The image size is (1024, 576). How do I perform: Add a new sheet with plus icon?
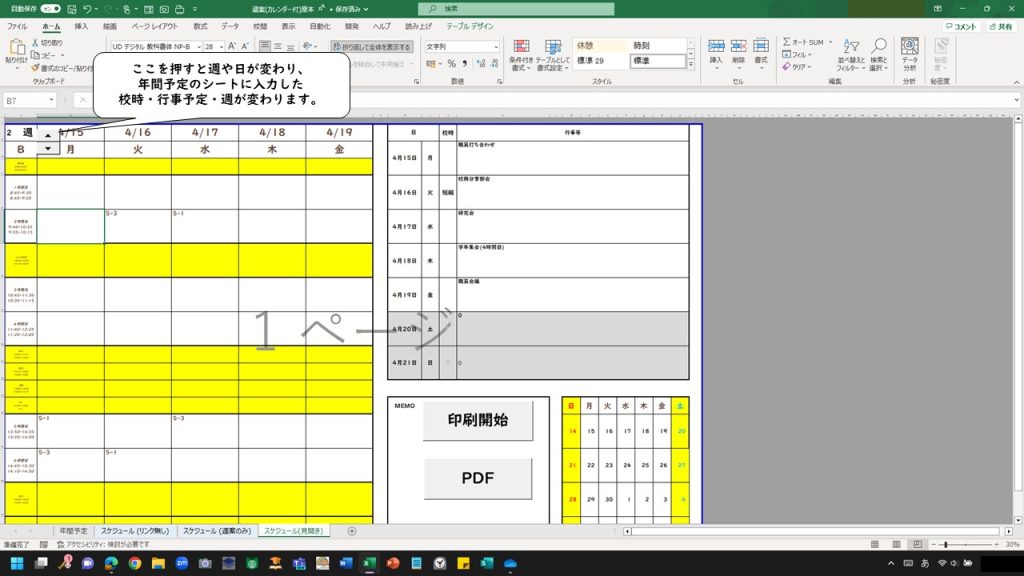tap(350, 531)
